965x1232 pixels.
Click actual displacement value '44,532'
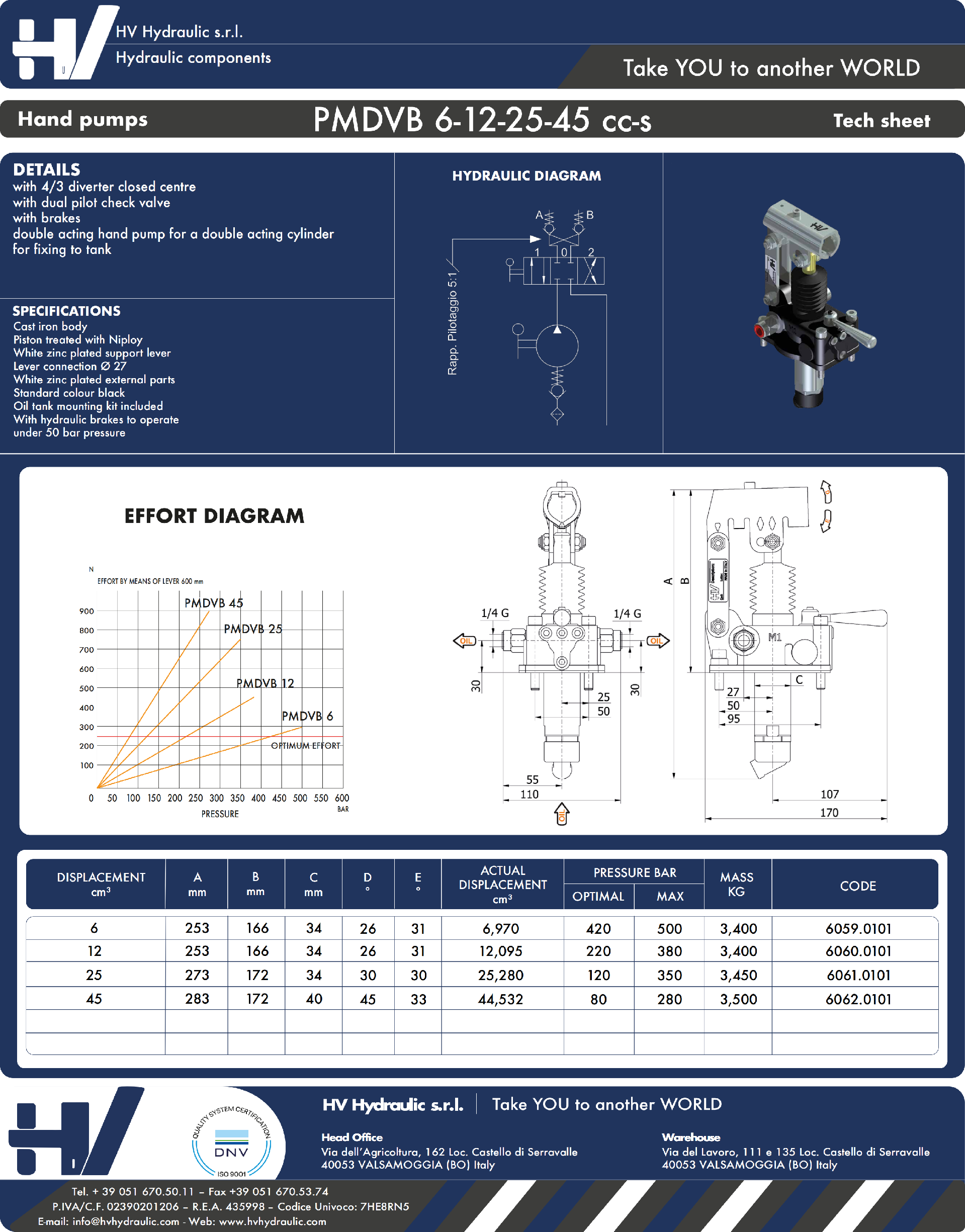[500, 999]
